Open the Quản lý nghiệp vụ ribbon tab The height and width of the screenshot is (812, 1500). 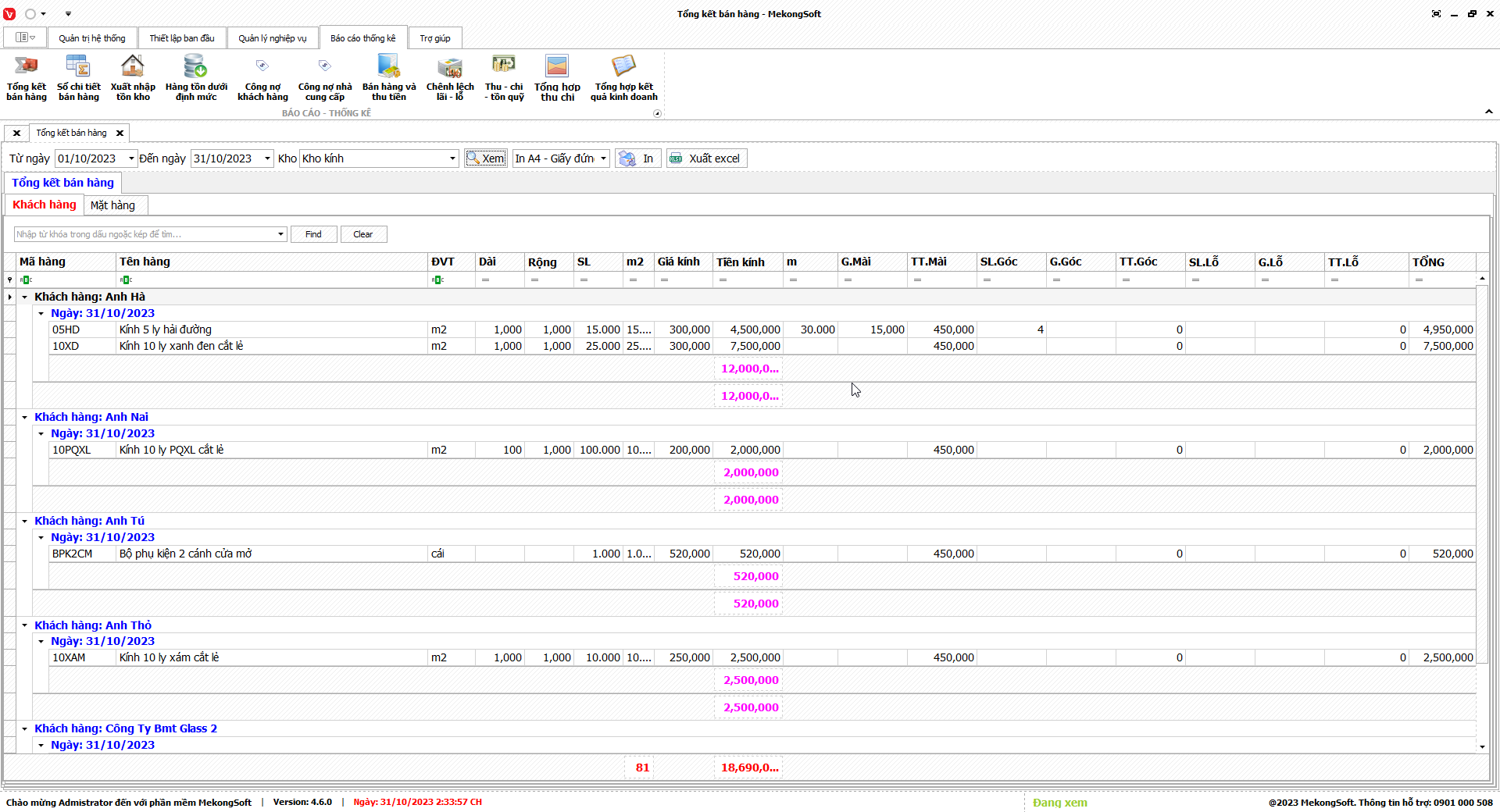point(272,38)
